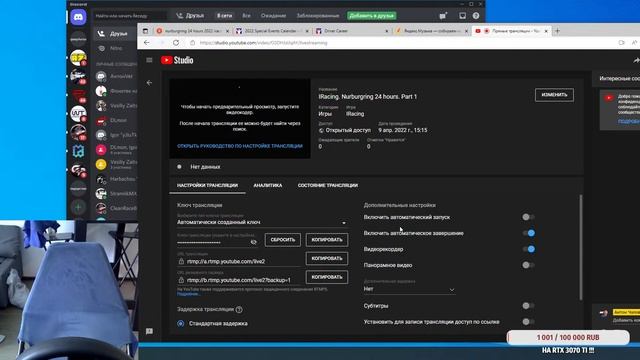The image size is (640, 360).
Task: Toggle Включить автоматическое завершение switch
Action: pyautogui.click(x=529, y=233)
